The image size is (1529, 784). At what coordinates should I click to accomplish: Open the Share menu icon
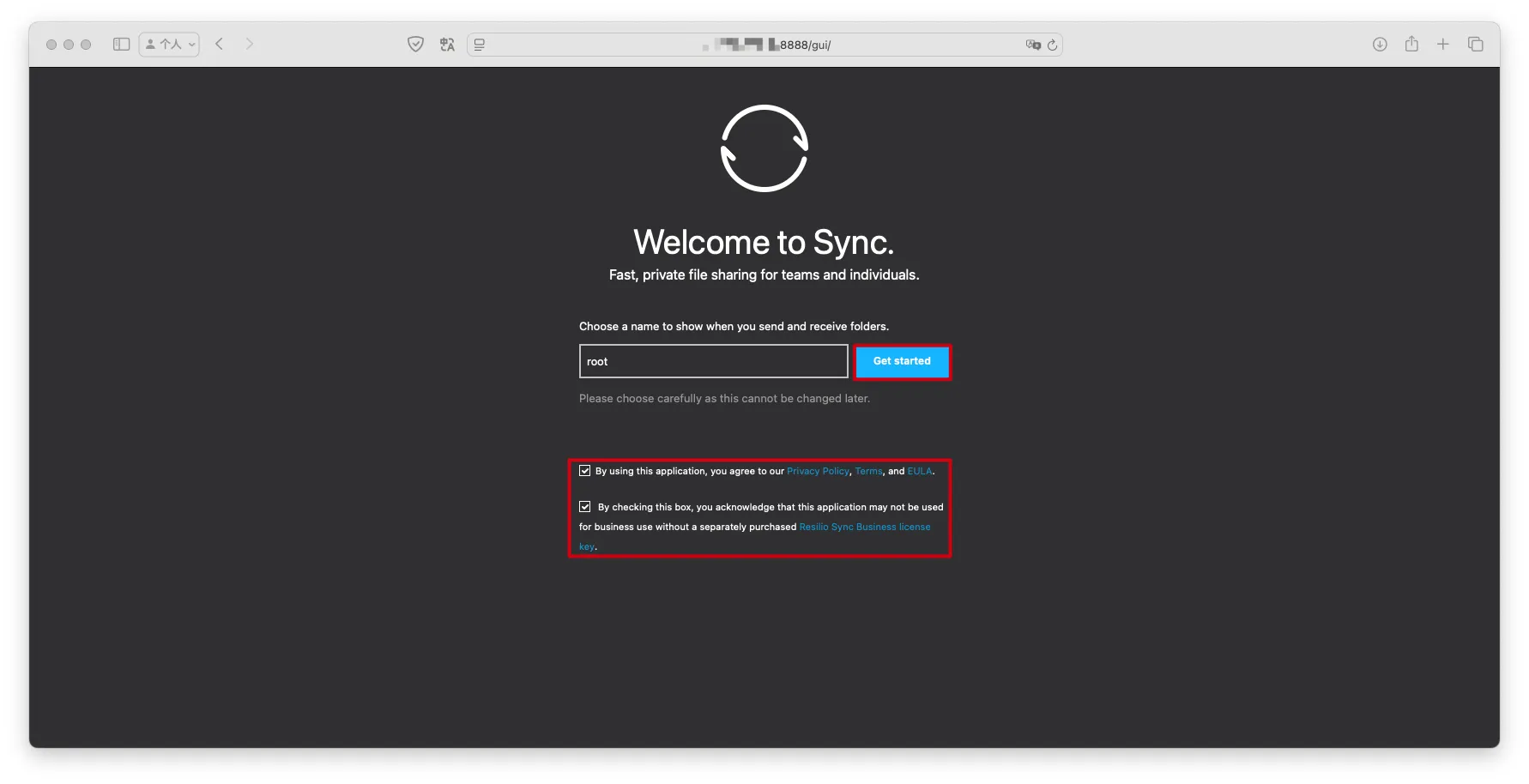(1411, 44)
